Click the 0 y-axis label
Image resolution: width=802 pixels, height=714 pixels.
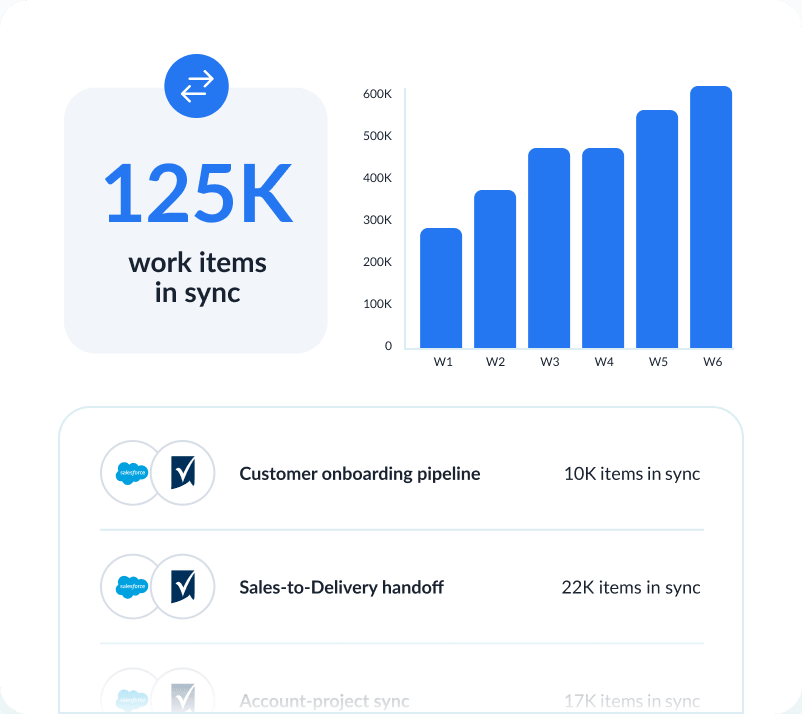coord(388,346)
